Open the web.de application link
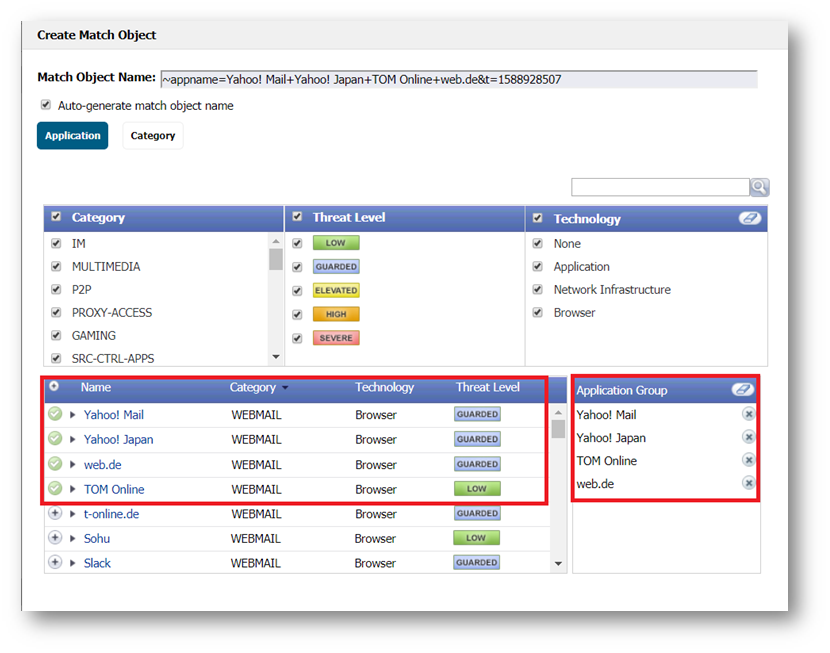This screenshot has height=653, width=830. [102, 465]
